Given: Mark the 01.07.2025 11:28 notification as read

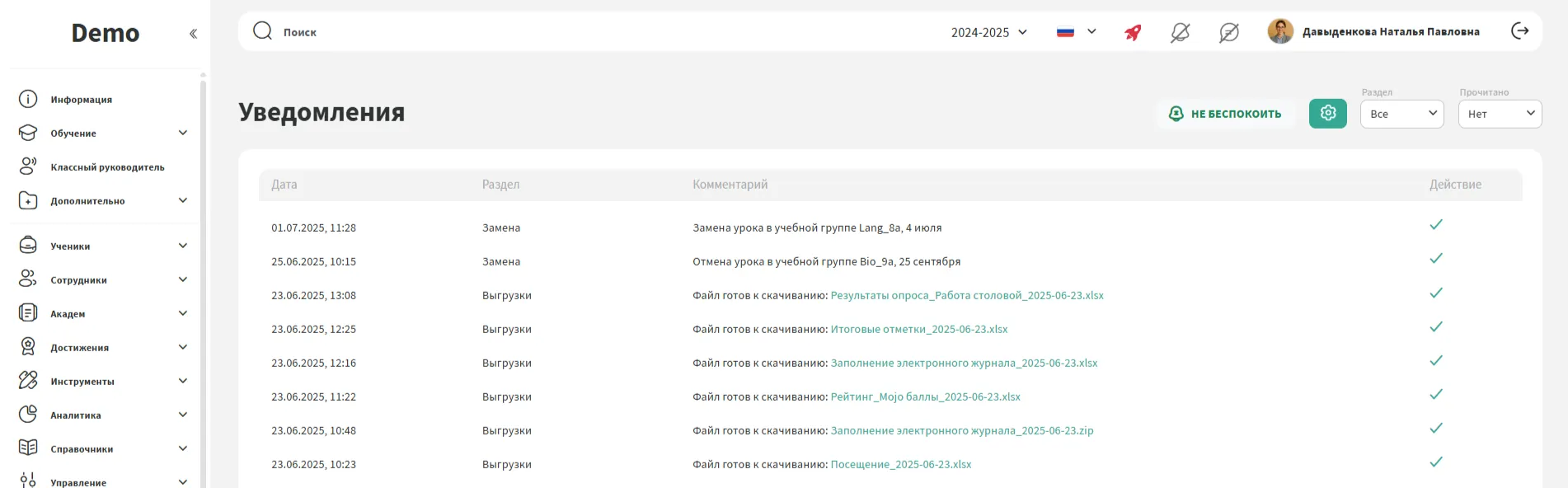Looking at the screenshot, I should point(1435,225).
